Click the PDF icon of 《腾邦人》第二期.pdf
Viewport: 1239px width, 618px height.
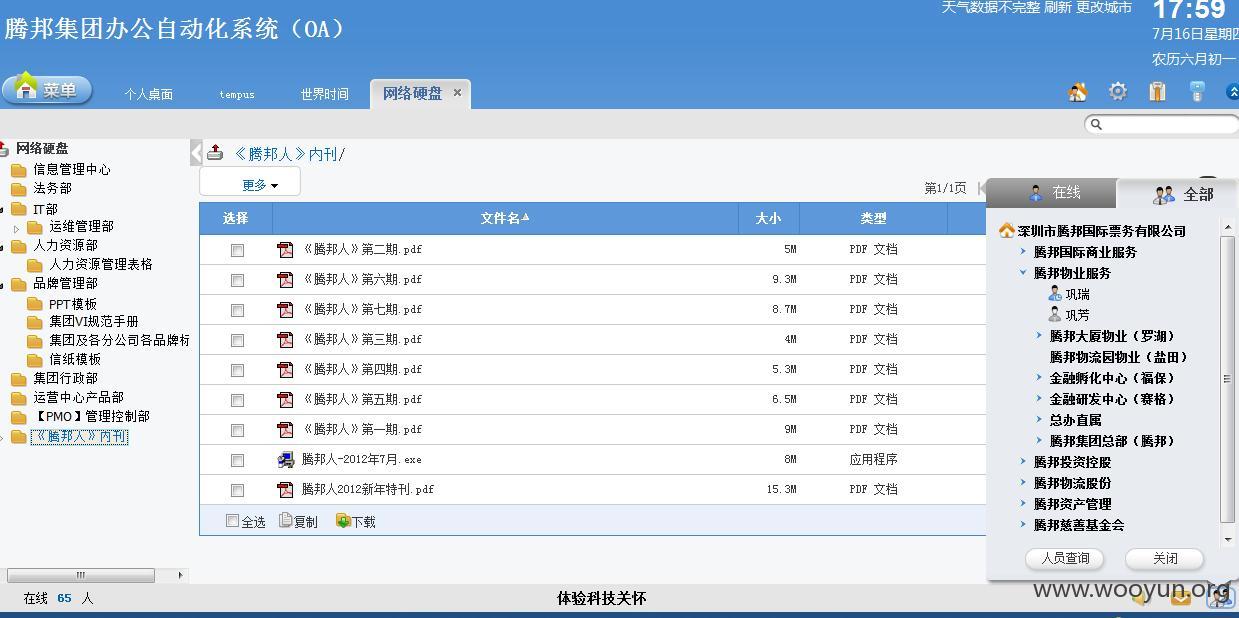[285, 250]
